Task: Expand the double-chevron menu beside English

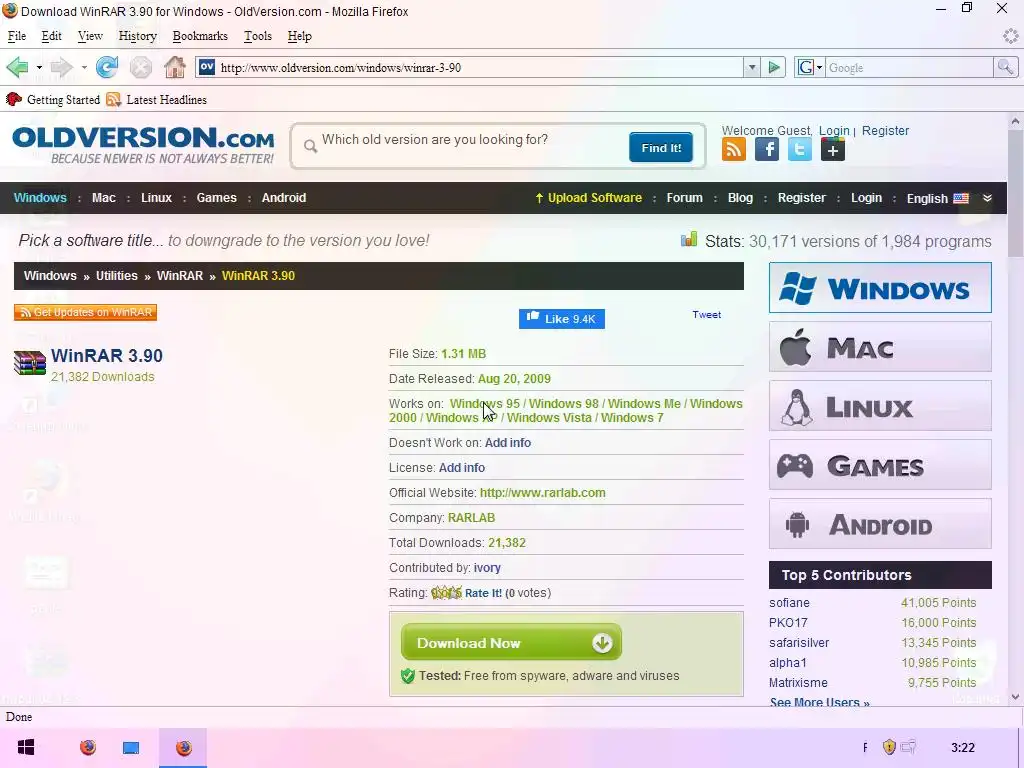Action: click(987, 199)
